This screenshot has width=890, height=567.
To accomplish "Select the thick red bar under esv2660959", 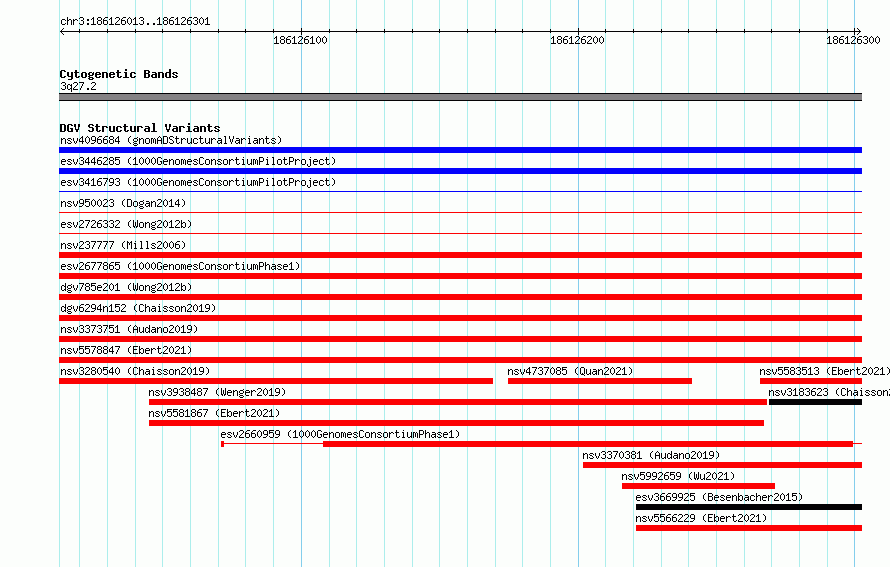I will tap(588, 444).
